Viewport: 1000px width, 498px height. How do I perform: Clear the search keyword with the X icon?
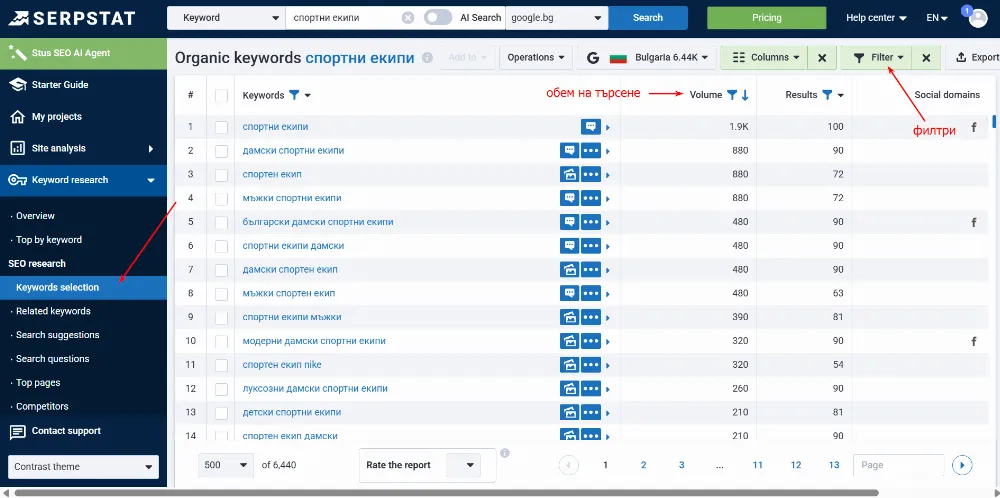[x=408, y=18]
